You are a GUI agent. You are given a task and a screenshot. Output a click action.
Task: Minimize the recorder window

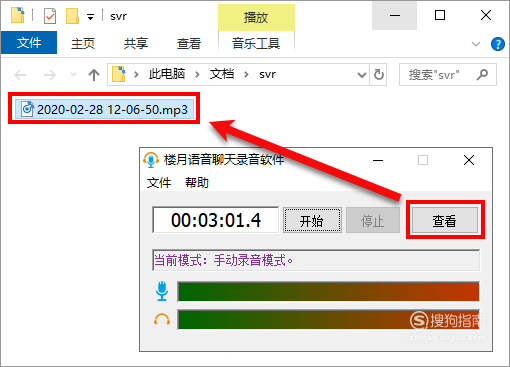coord(378,160)
